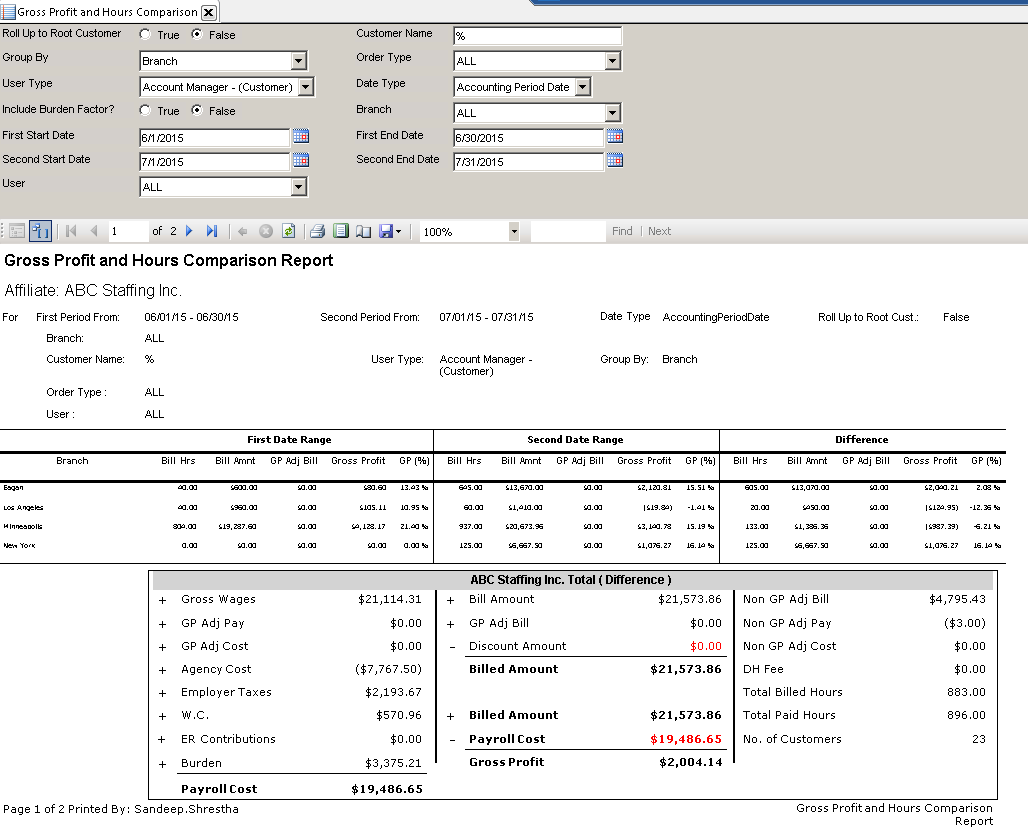Set Include Burden Factor to True
1028x828 pixels.
click(146, 110)
